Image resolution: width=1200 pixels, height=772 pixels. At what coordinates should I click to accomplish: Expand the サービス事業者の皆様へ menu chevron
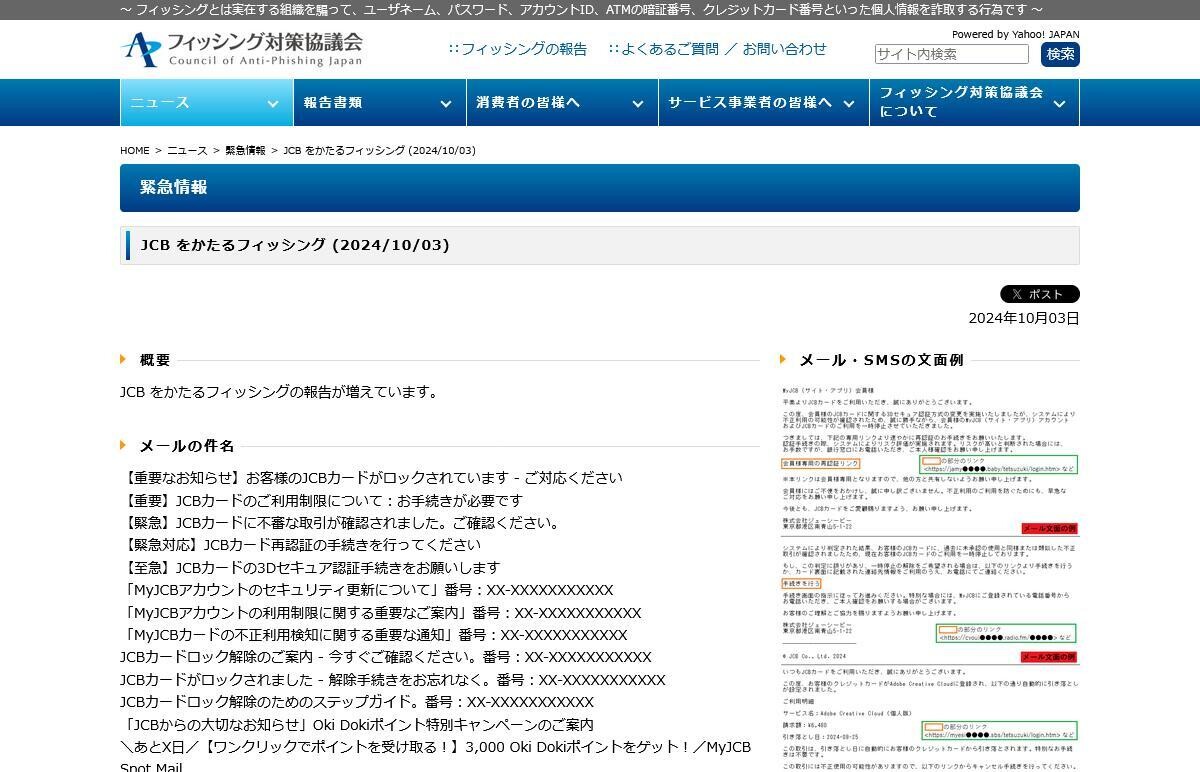(x=849, y=103)
